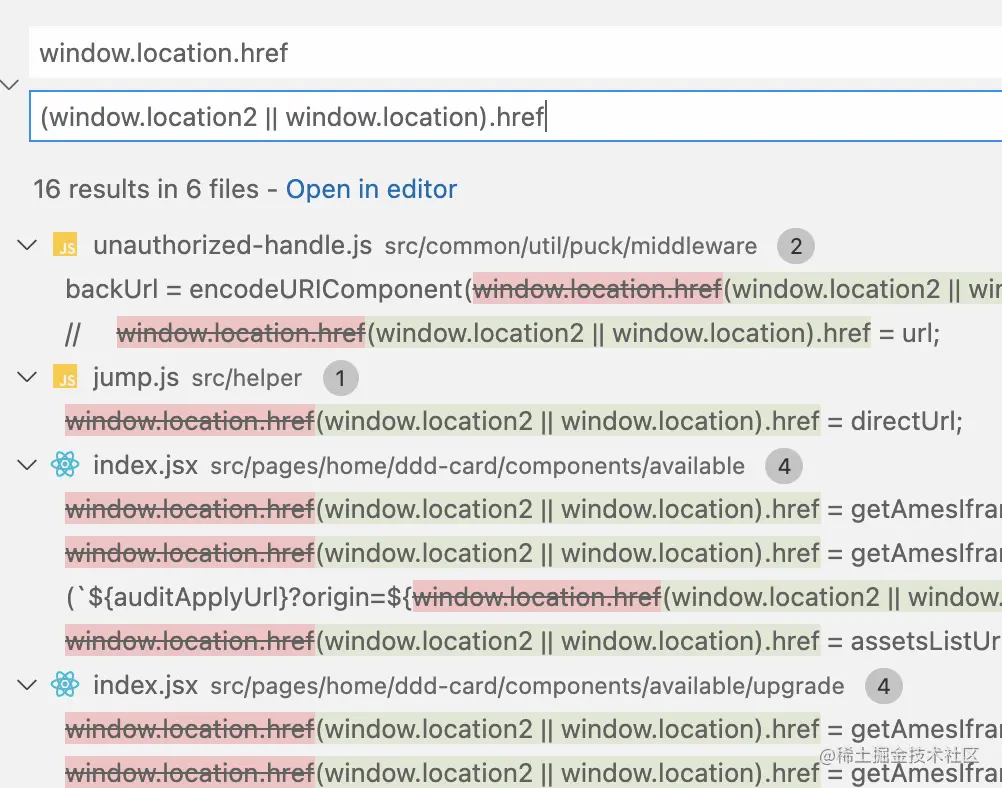Open the assetsListUrl match line
The image size is (1002, 788).
pos(534,641)
